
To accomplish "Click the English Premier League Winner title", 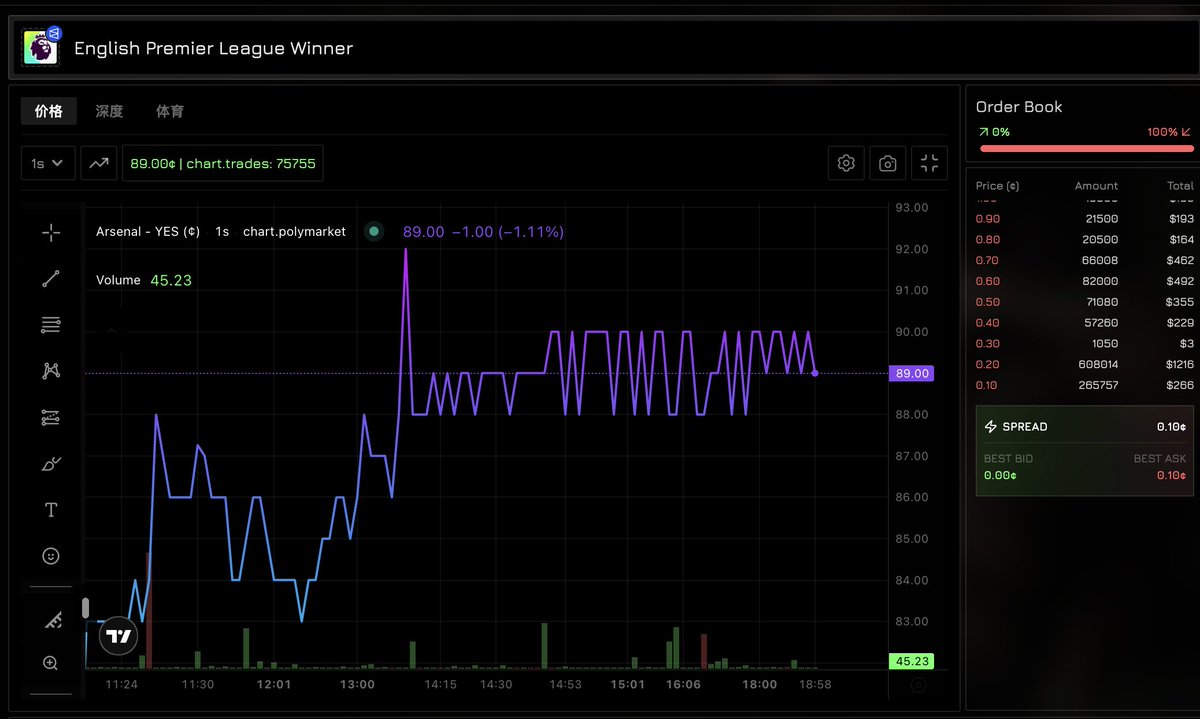I will (x=214, y=48).
